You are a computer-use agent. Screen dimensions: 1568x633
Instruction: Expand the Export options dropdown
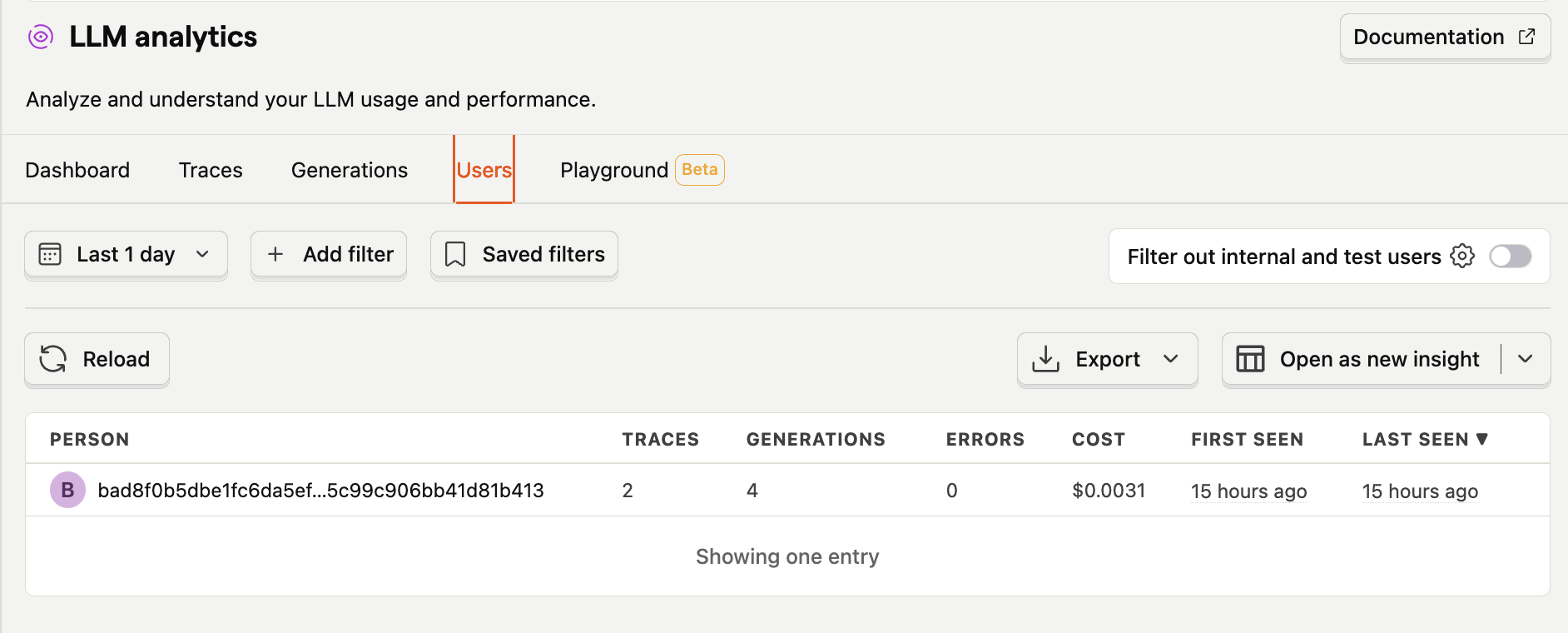coord(1171,359)
